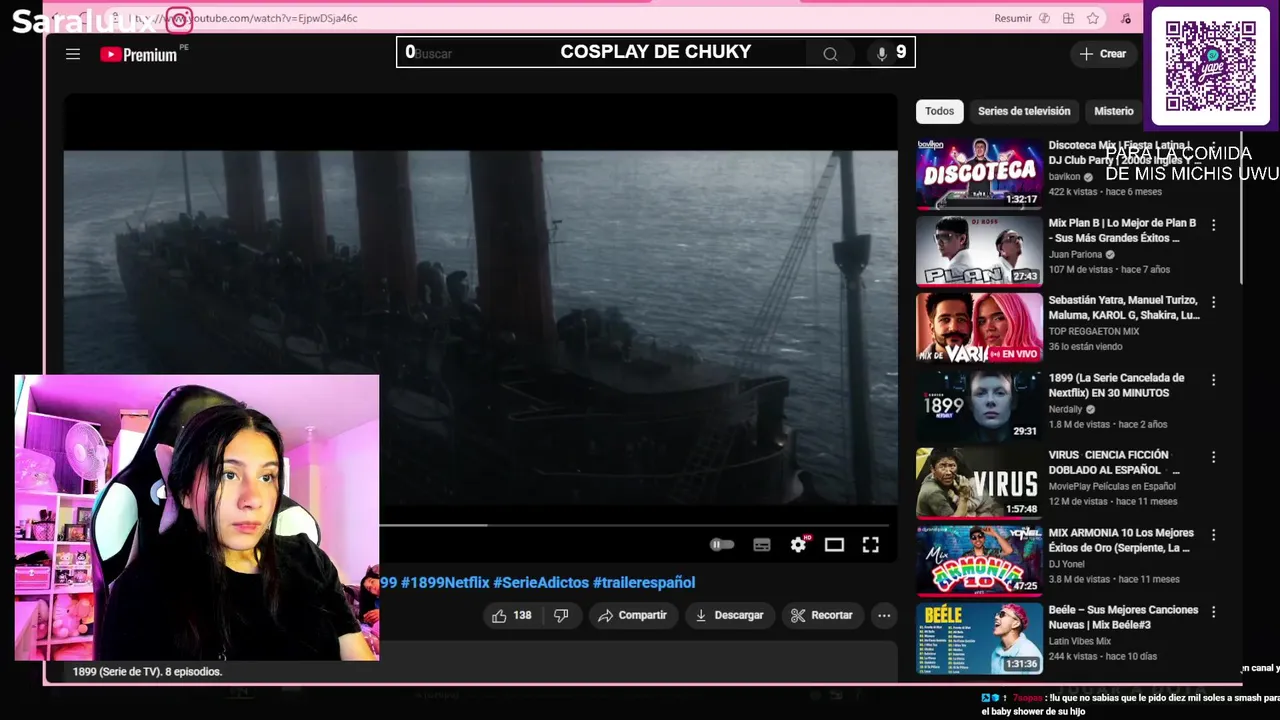The width and height of the screenshot is (1280, 720).
Task: Click the search magnifier button
Action: 830,54
